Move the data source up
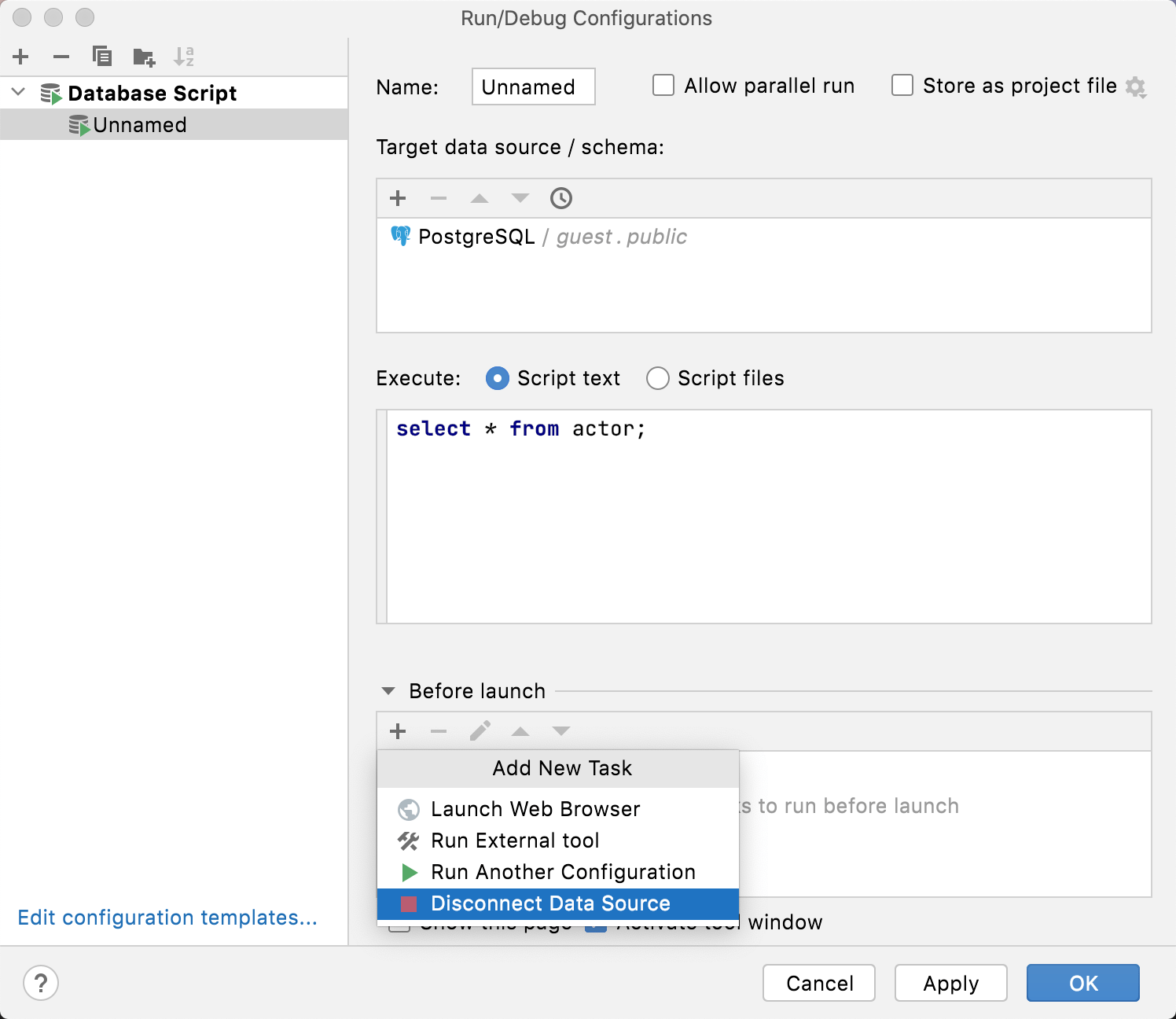Screen dimensions: 1176x1019 [480, 198]
